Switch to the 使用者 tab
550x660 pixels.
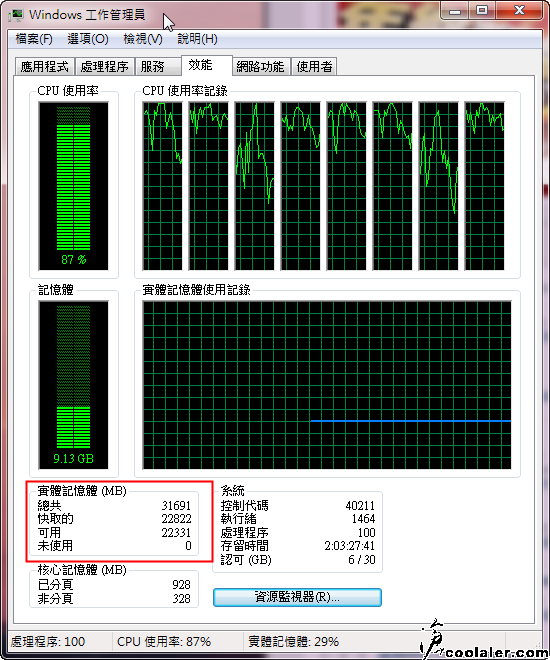click(314, 67)
